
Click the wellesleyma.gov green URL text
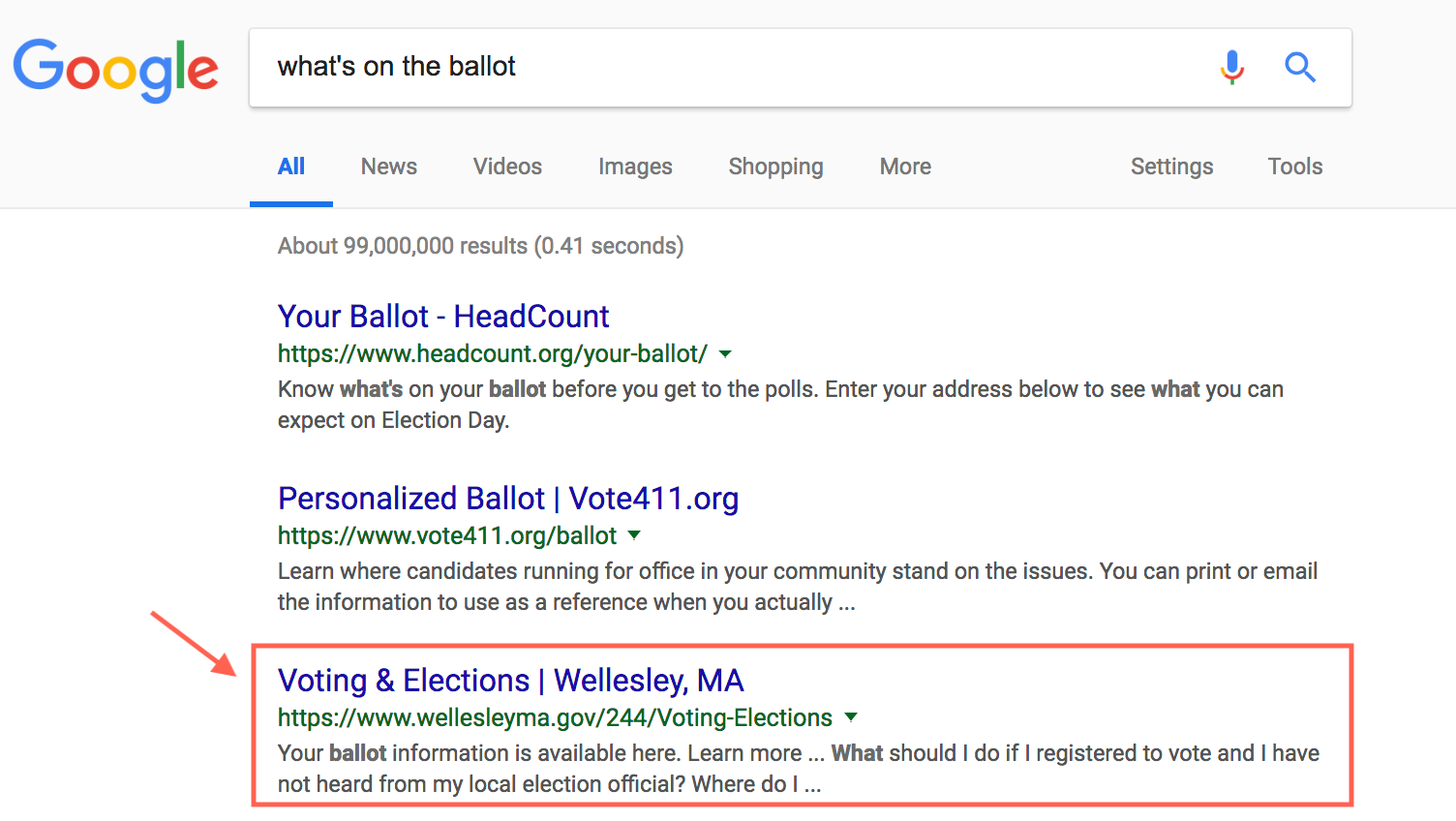click(555, 717)
